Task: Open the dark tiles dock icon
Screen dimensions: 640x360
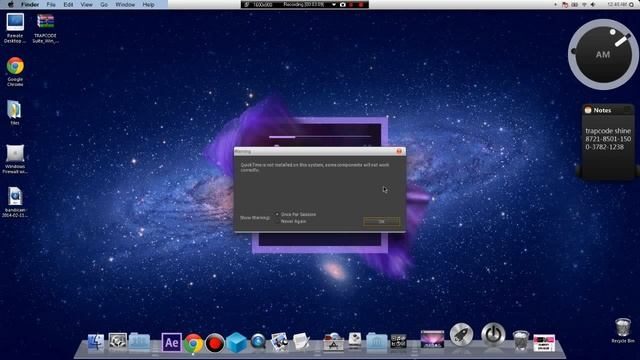Action: [x=398, y=341]
